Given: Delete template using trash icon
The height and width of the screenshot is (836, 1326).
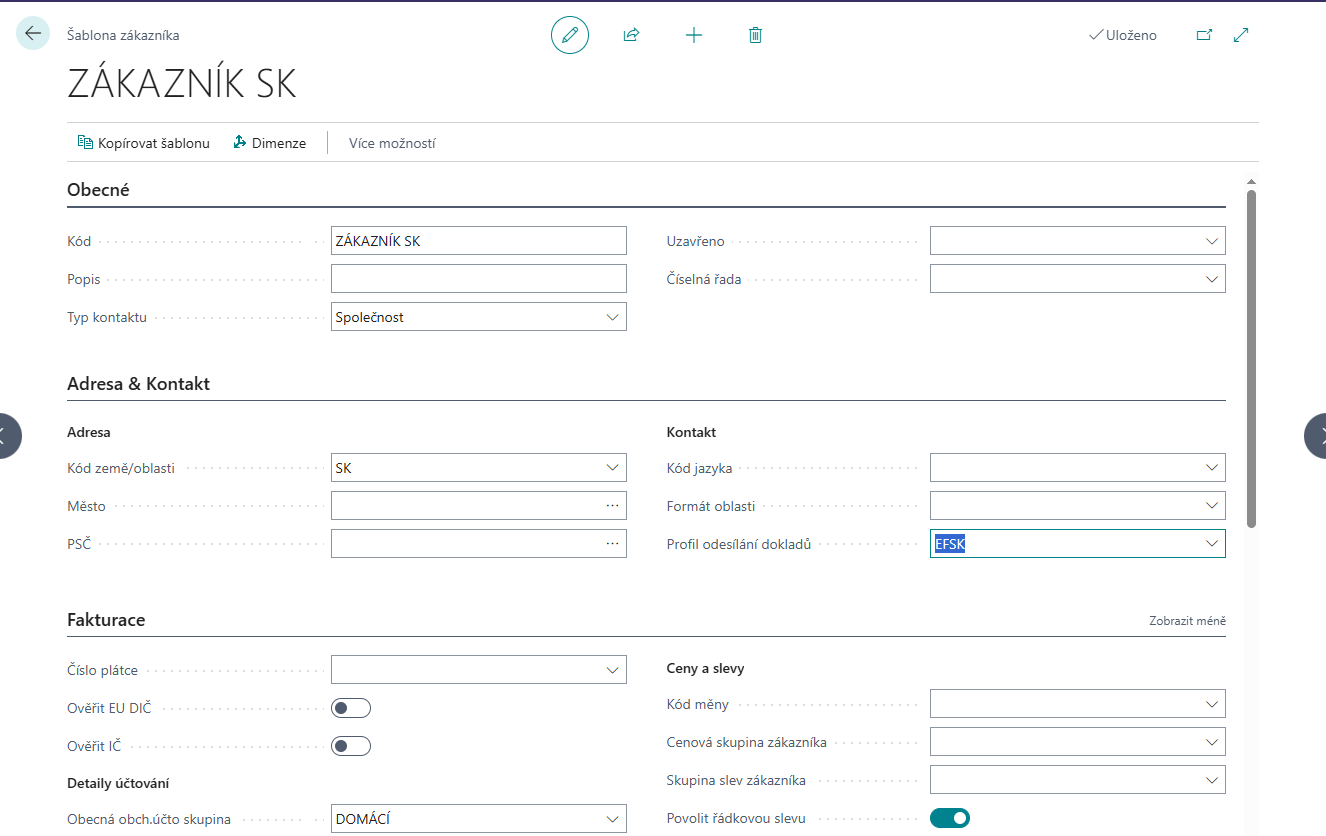Looking at the screenshot, I should pos(755,35).
